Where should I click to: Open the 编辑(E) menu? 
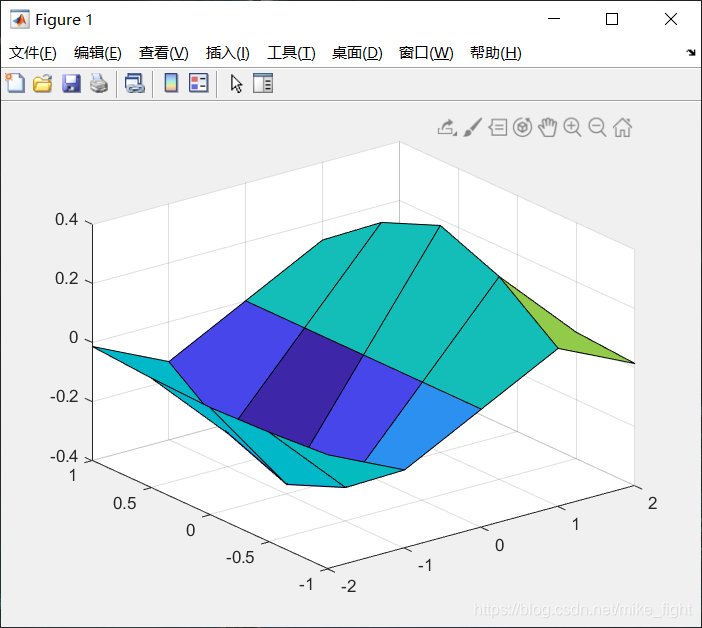click(98, 53)
